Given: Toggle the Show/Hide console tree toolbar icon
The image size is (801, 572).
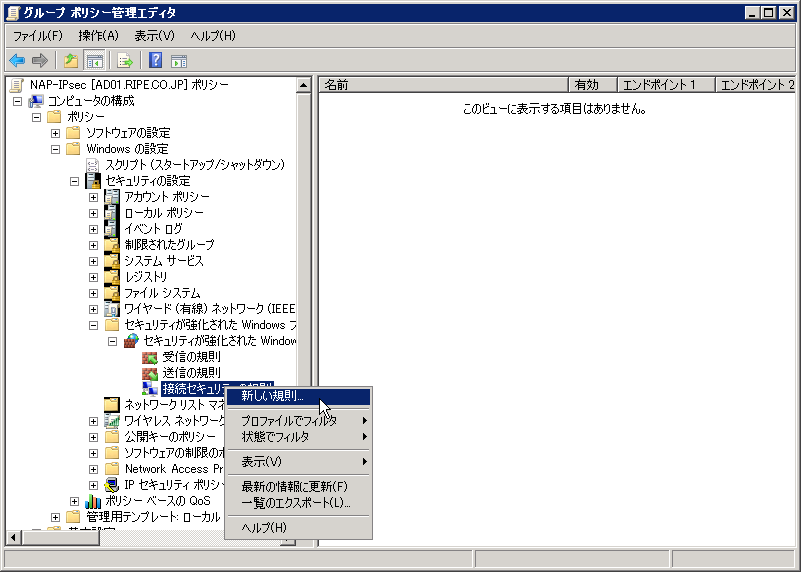Looking at the screenshot, I should pyautogui.click(x=95, y=61).
